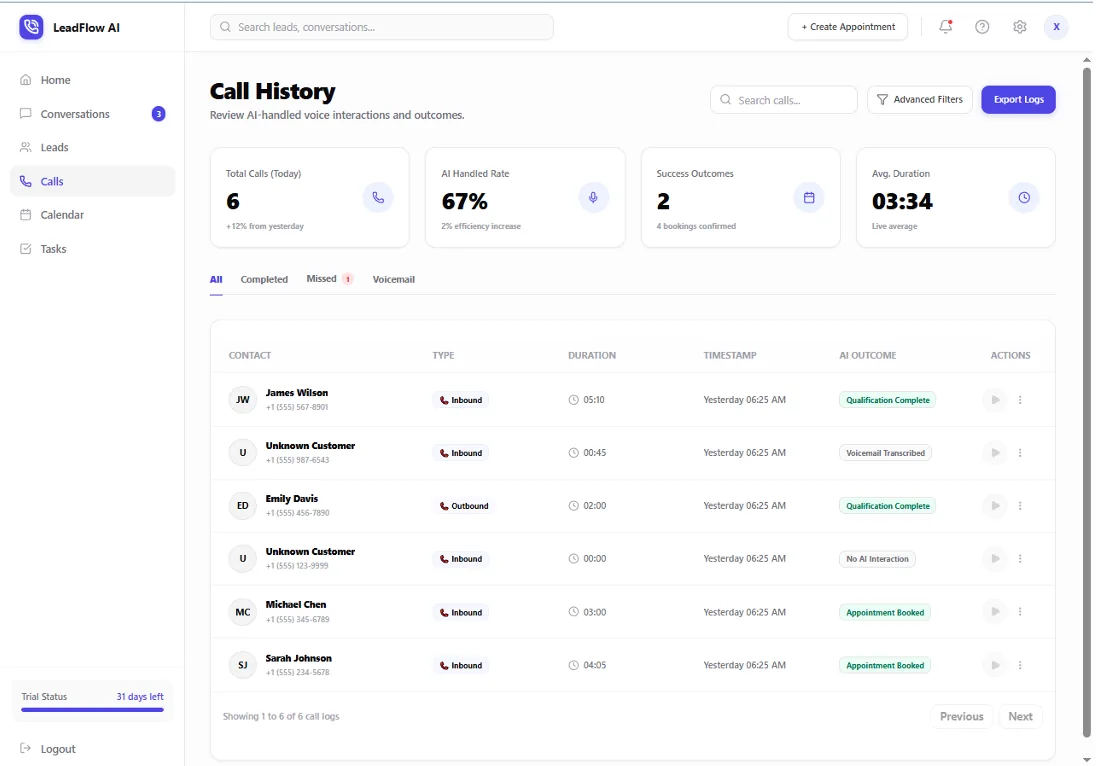Open the more-actions menu for the Voicemail Transcribed row
The width and height of the screenshot is (1096, 766).
click(1020, 453)
